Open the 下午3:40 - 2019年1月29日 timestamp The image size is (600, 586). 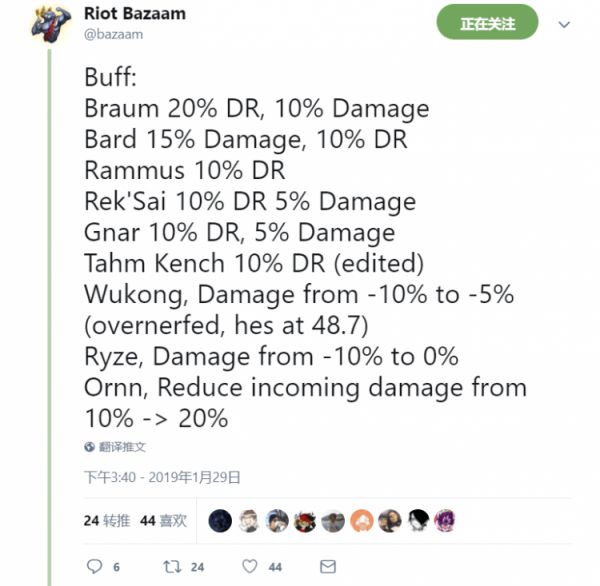pyautogui.click(x=162, y=477)
